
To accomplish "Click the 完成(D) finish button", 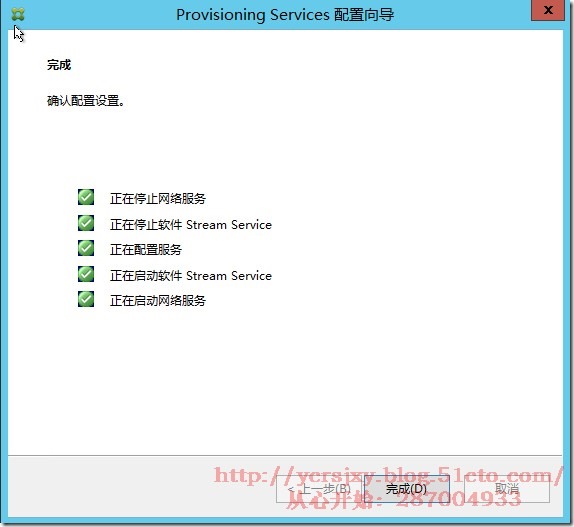I will (x=407, y=489).
